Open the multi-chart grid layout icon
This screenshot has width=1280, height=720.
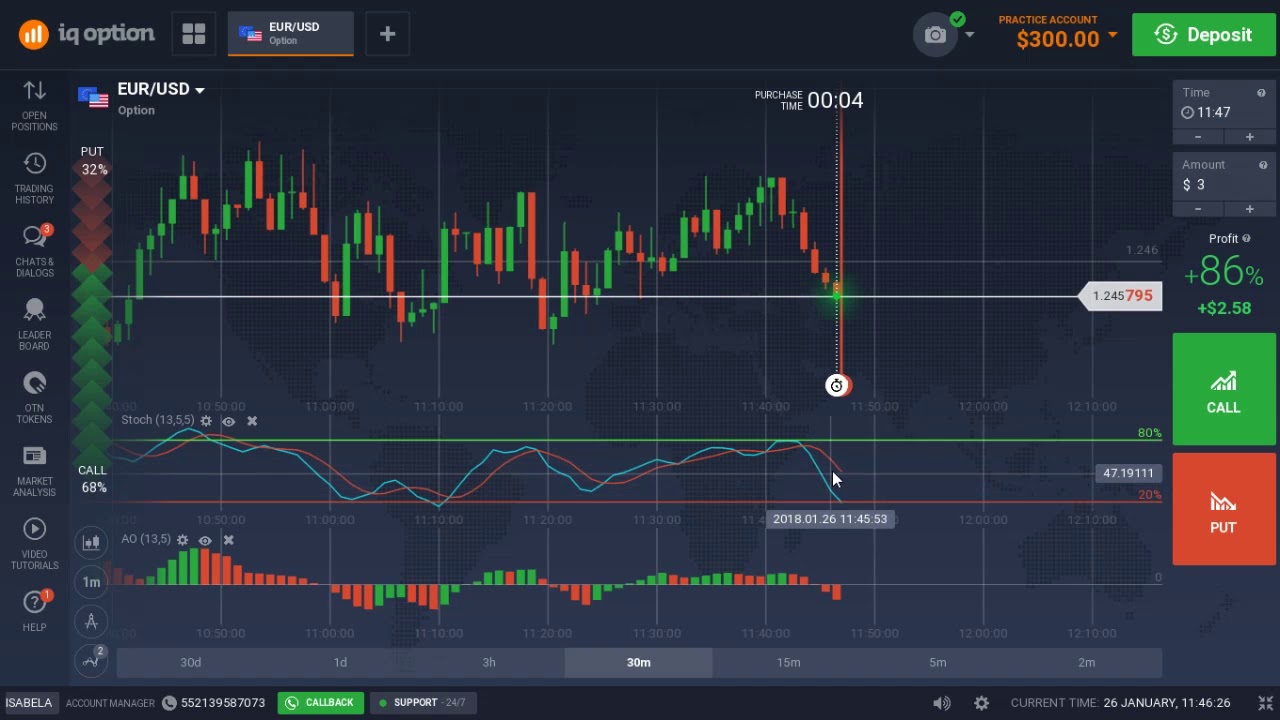[194, 34]
